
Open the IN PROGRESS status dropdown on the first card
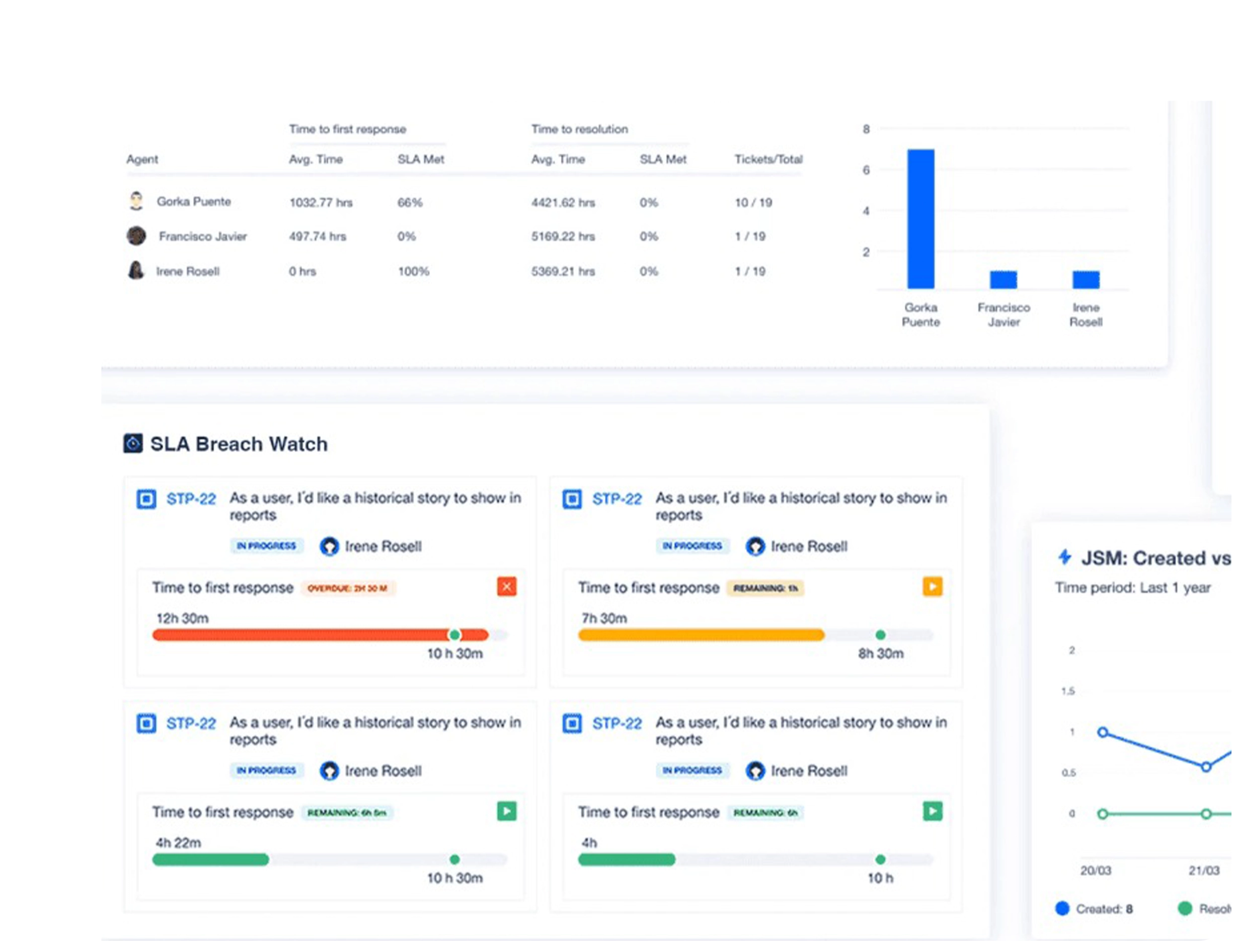[x=267, y=546]
